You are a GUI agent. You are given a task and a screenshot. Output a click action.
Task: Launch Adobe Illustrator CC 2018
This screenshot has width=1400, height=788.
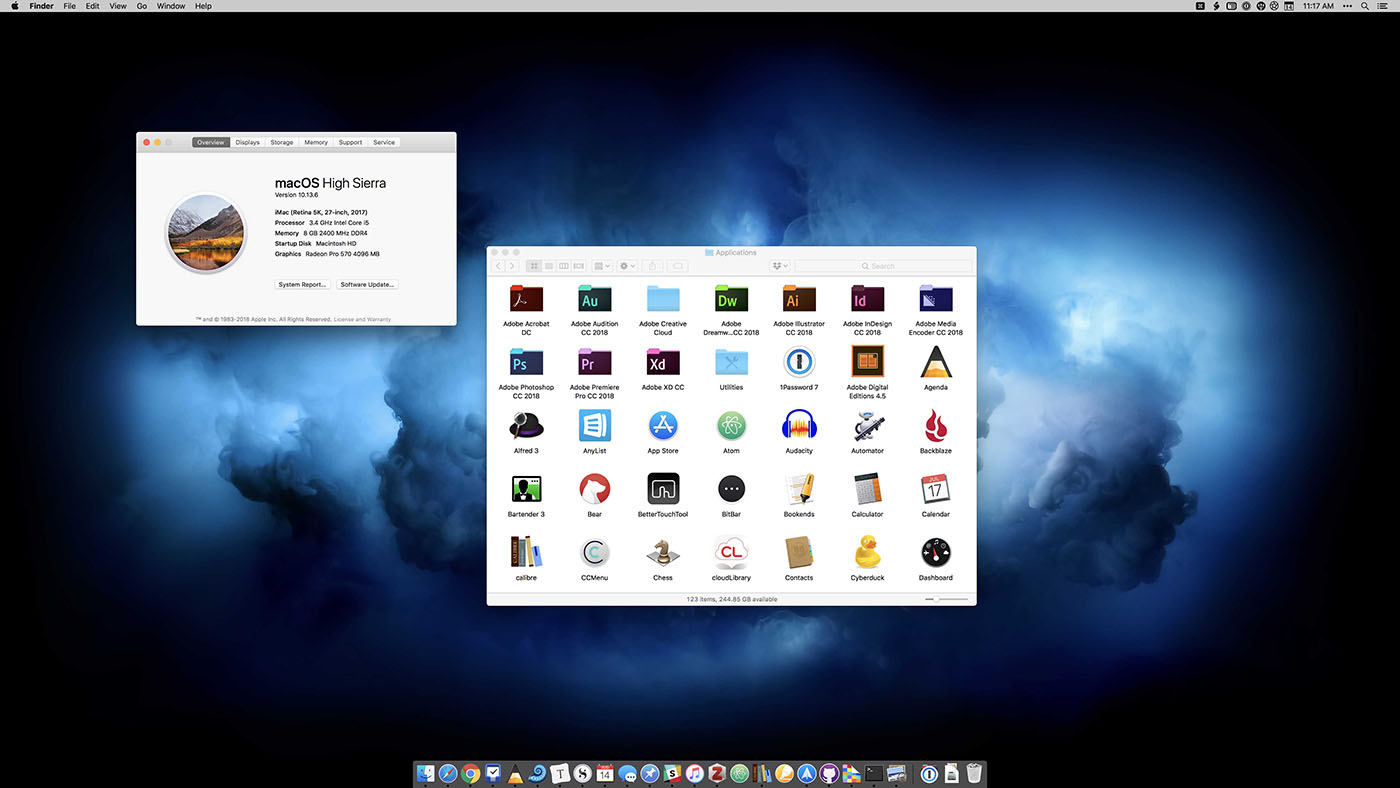799,298
